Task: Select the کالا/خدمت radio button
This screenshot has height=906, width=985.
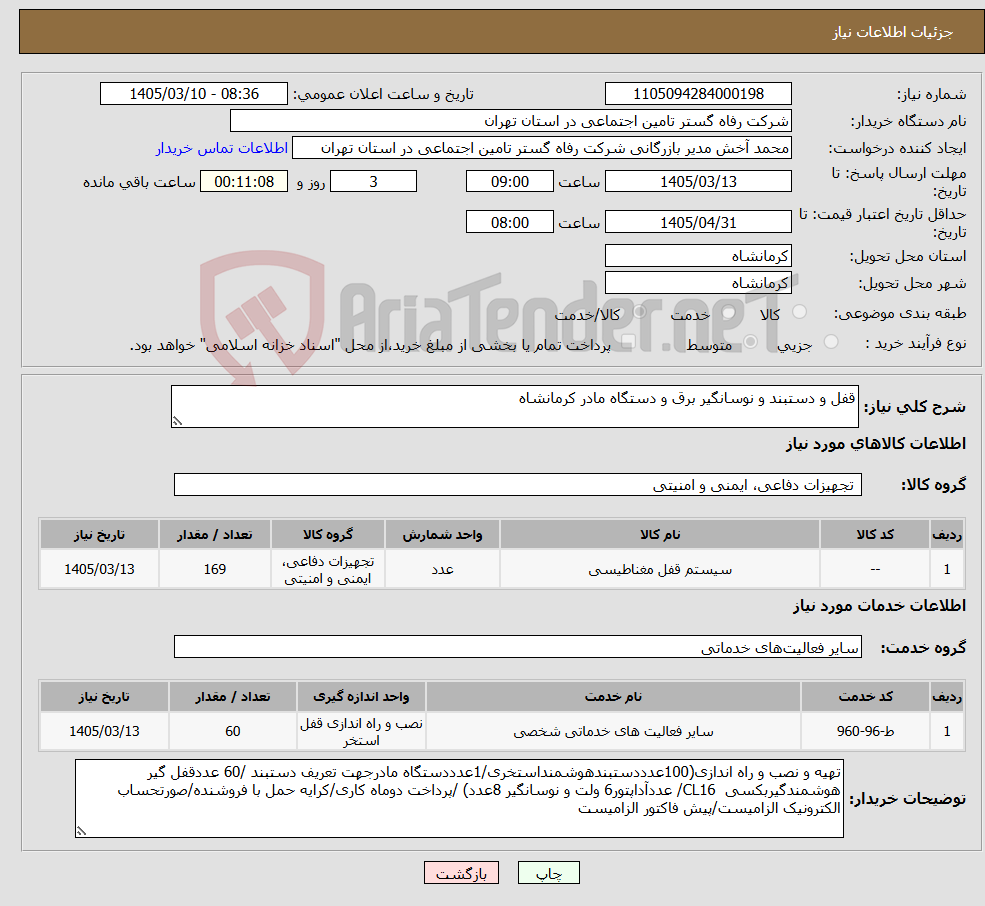Action: (x=639, y=312)
